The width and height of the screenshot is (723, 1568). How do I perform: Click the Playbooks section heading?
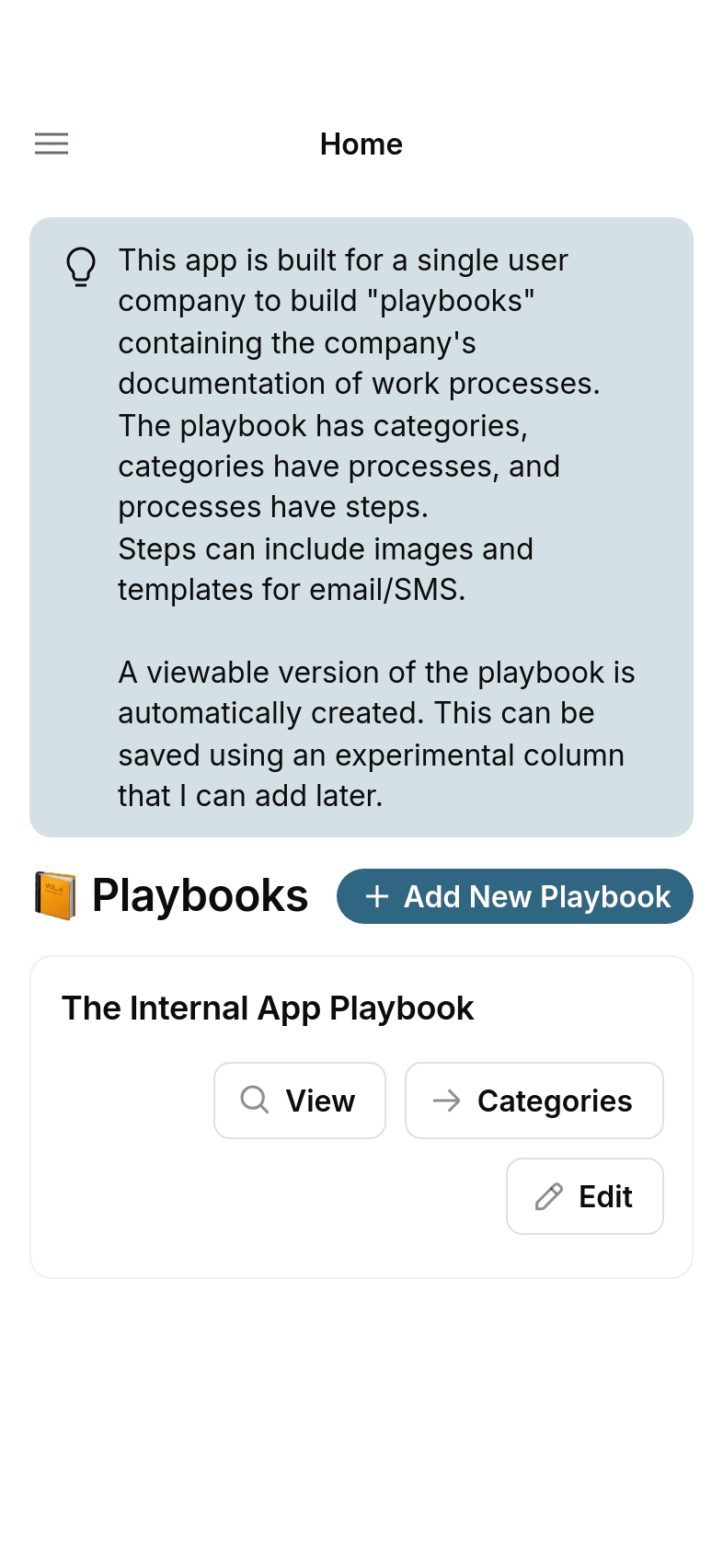pos(200,896)
